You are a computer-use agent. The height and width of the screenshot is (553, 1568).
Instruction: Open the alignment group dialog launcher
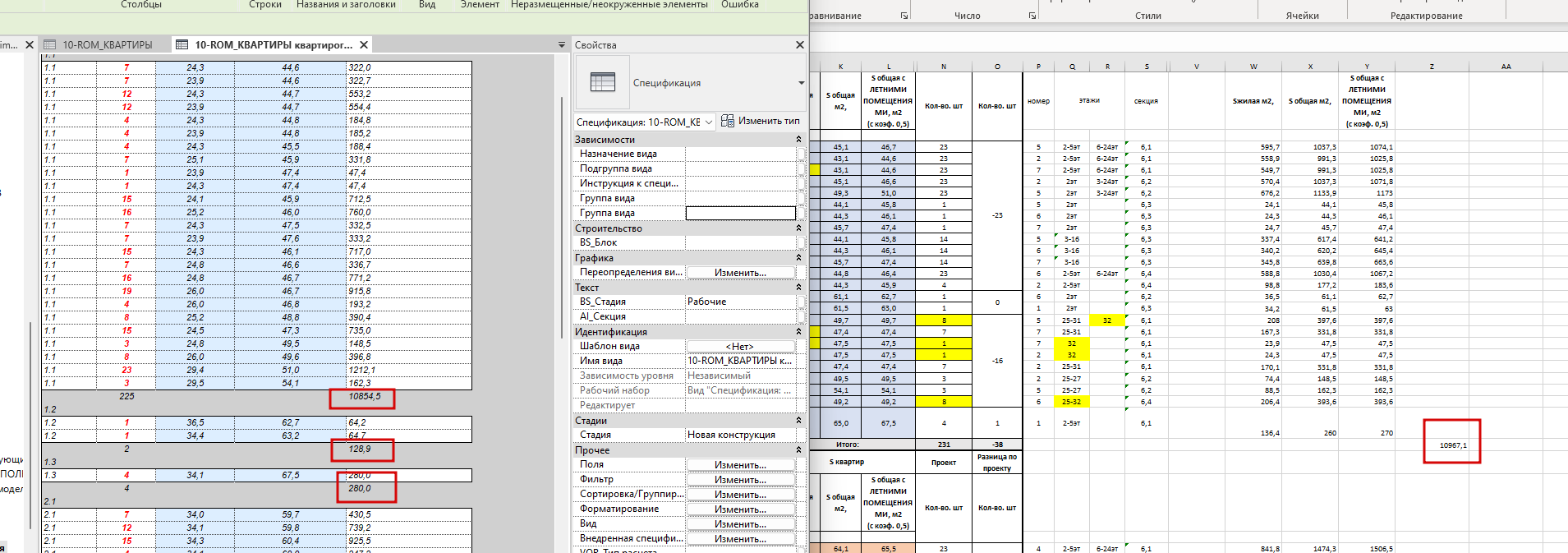pos(904,16)
